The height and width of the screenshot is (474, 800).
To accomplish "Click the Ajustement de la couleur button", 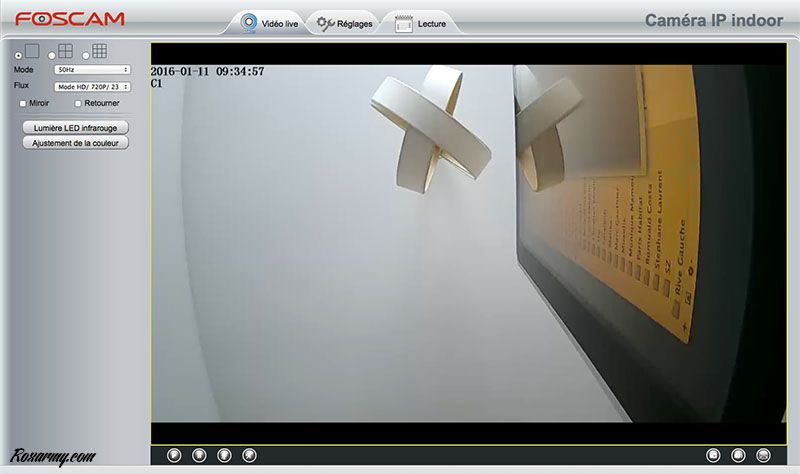I will coord(75,143).
